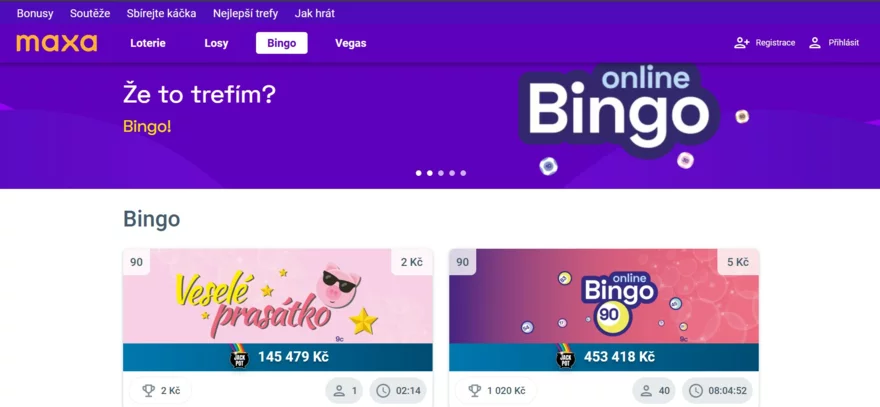
Task: Click the trophy icon showing 2 Kč
Action: (148, 390)
